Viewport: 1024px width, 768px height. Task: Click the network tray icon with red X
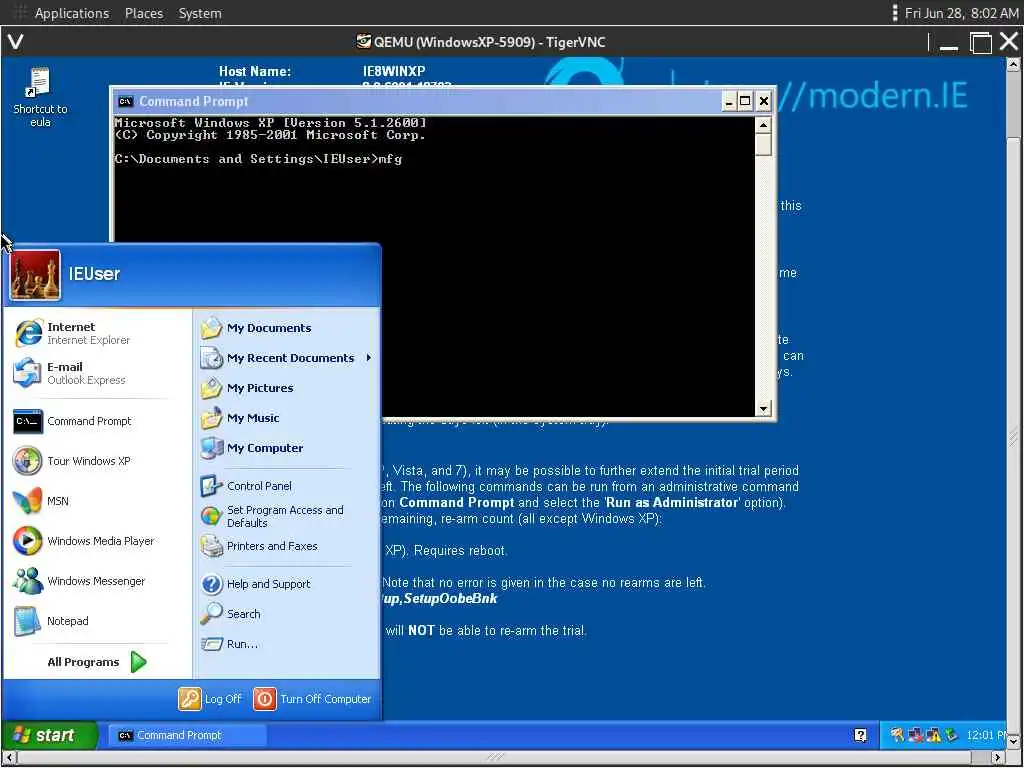coord(915,735)
